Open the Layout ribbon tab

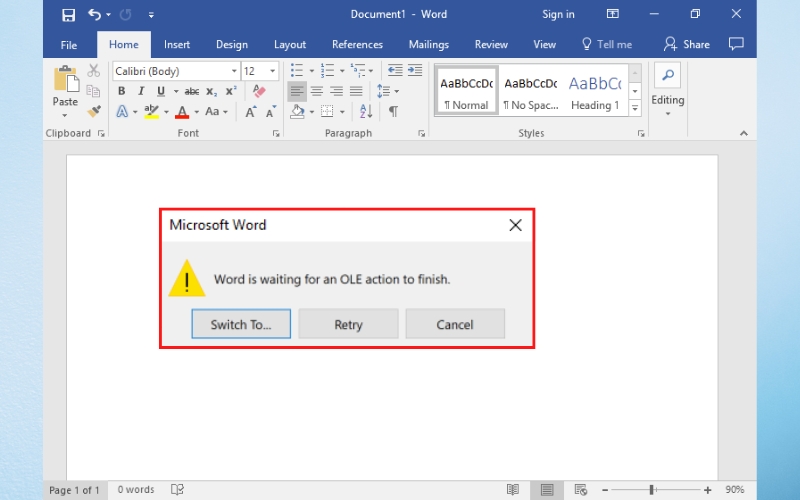click(x=290, y=44)
